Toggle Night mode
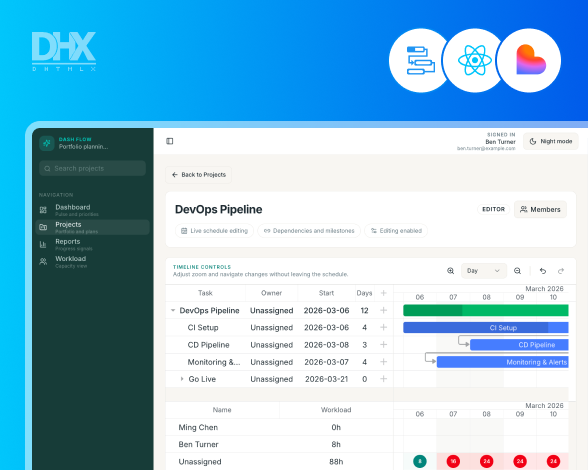The width and height of the screenshot is (588, 470). pyautogui.click(x=550, y=141)
